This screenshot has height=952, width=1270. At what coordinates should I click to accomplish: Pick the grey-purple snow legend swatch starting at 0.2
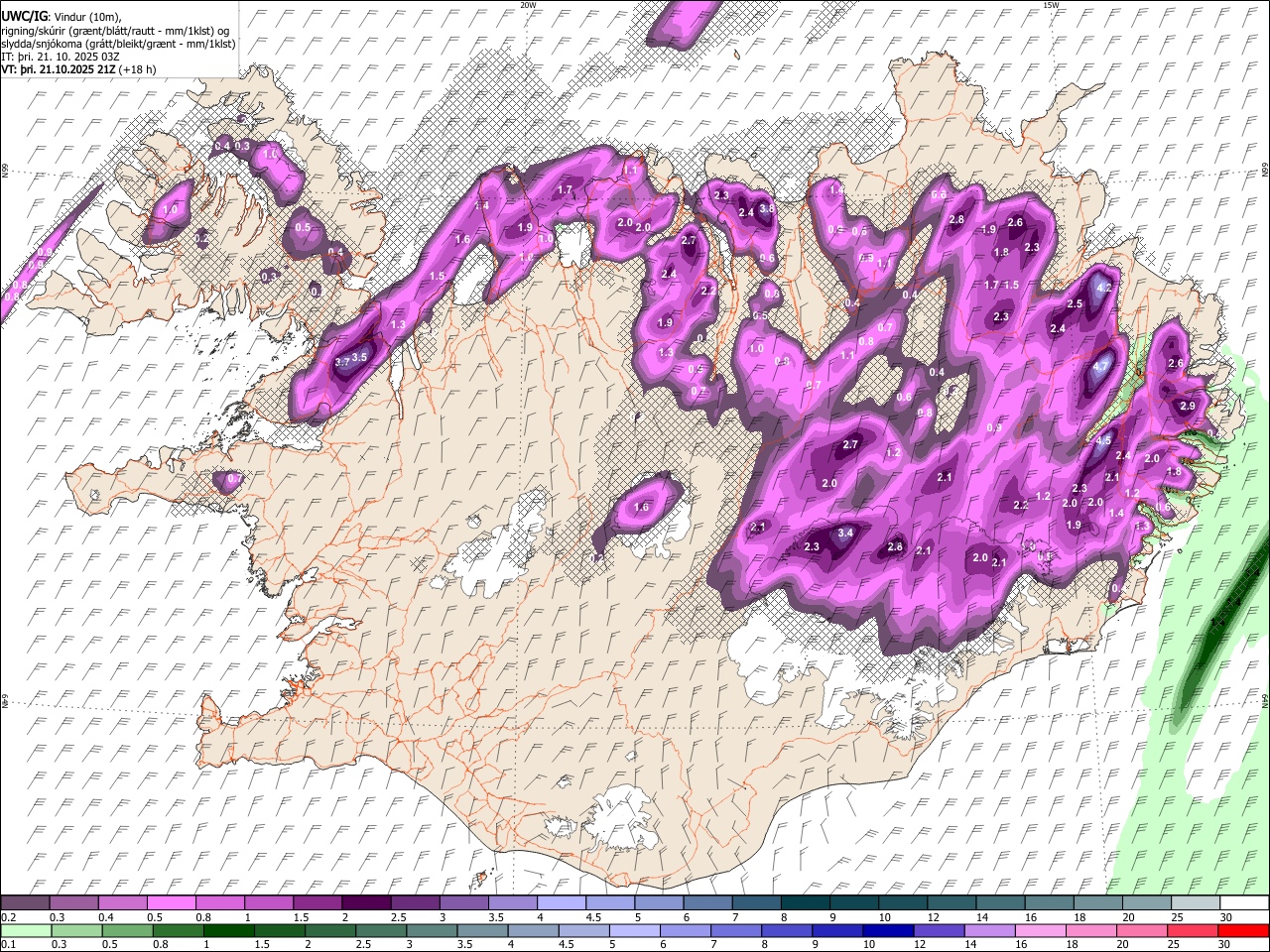tap(25, 903)
